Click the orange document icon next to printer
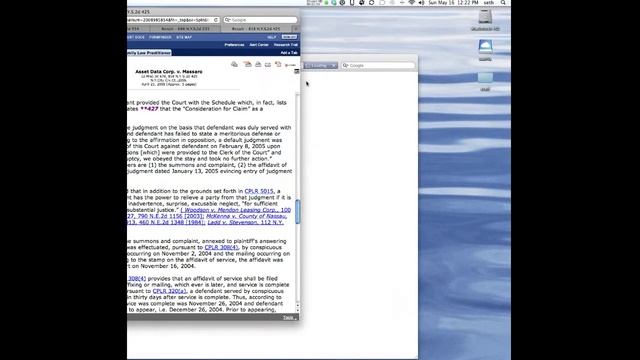 point(247,64)
